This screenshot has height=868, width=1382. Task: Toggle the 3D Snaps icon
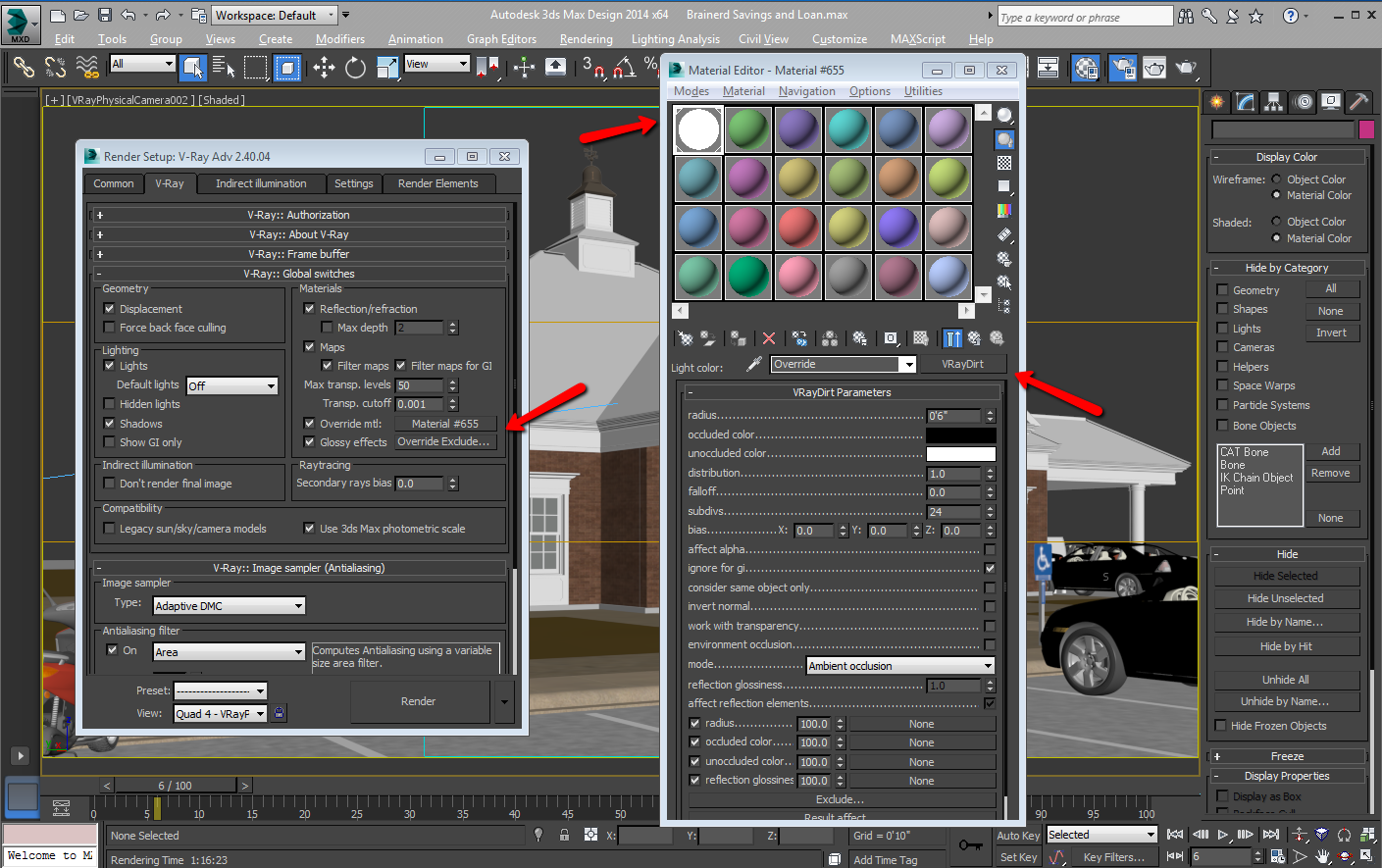click(592, 67)
